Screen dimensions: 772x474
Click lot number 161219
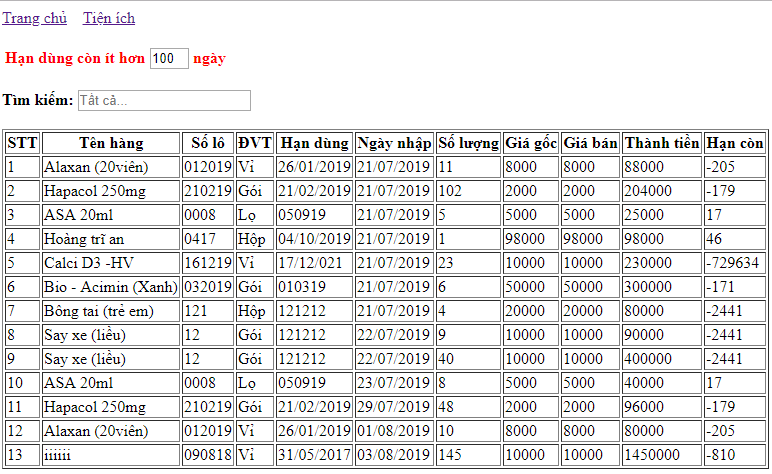(x=208, y=263)
